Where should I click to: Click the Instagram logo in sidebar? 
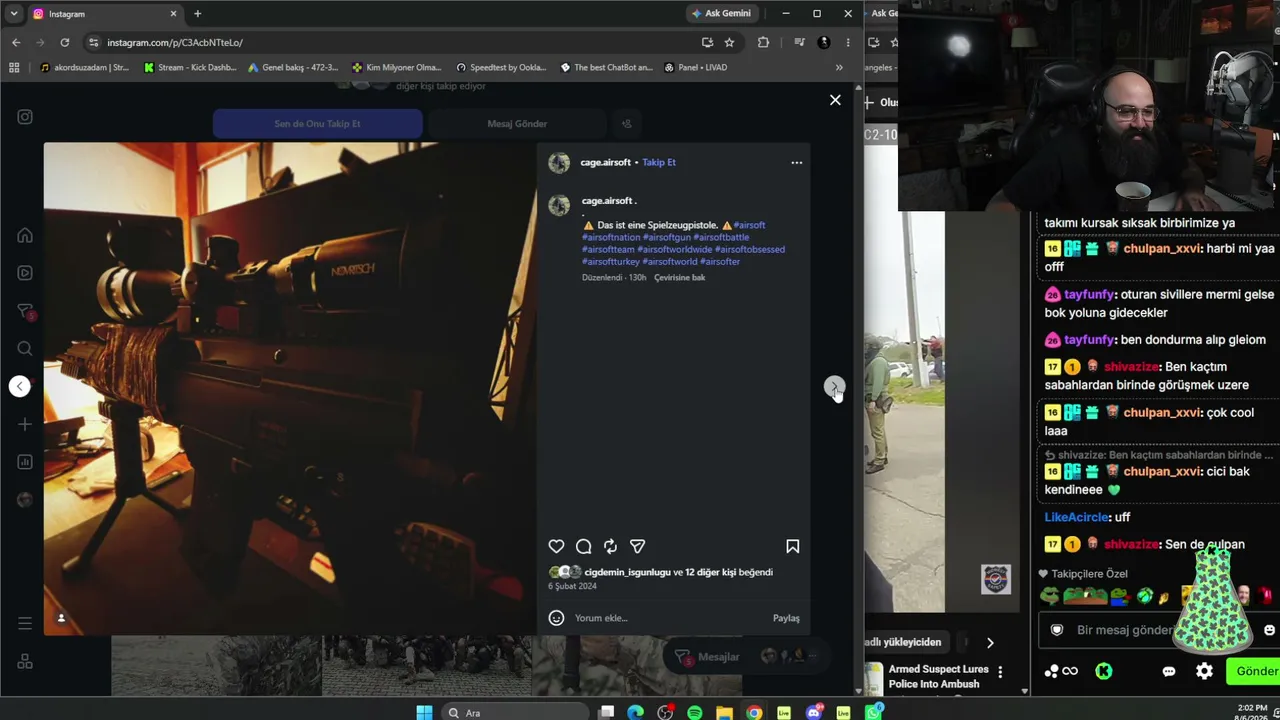click(25, 117)
